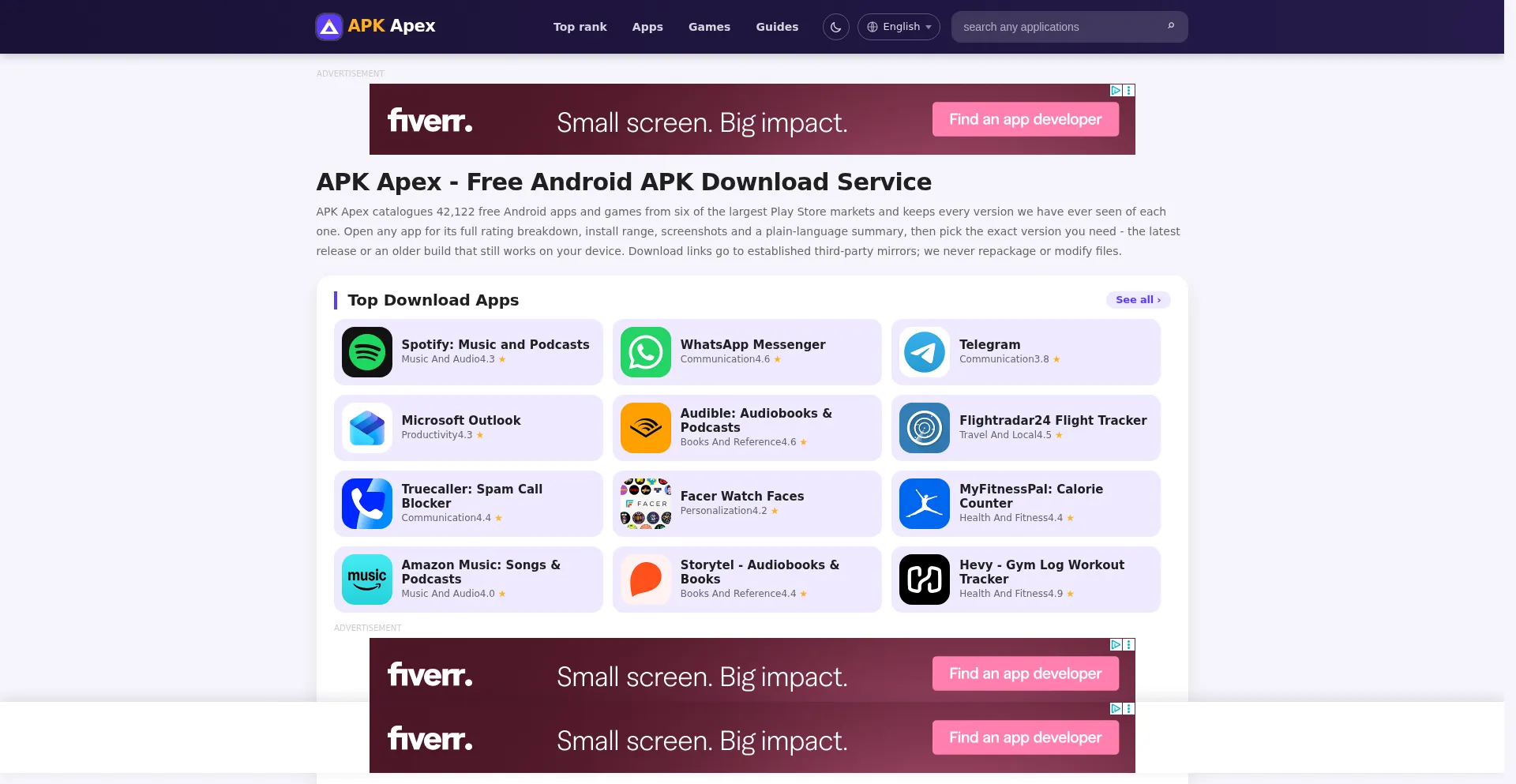
Task: Toggle dark mode with the moon icon
Action: click(x=835, y=27)
